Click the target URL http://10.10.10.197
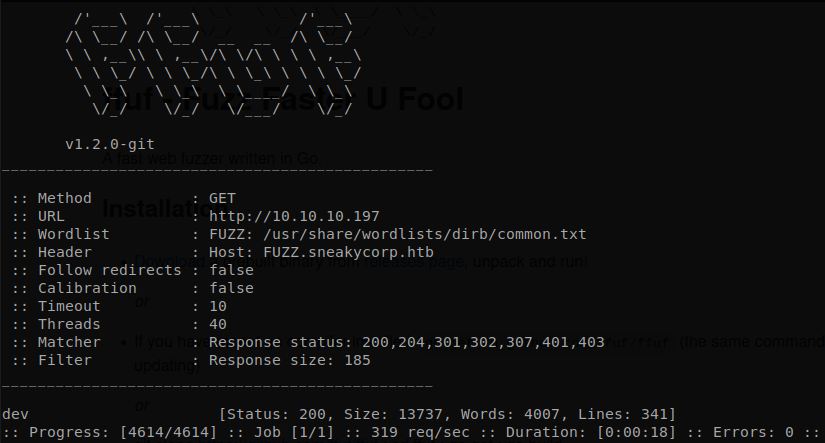The width and height of the screenshot is (825, 443). coord(294,216)
